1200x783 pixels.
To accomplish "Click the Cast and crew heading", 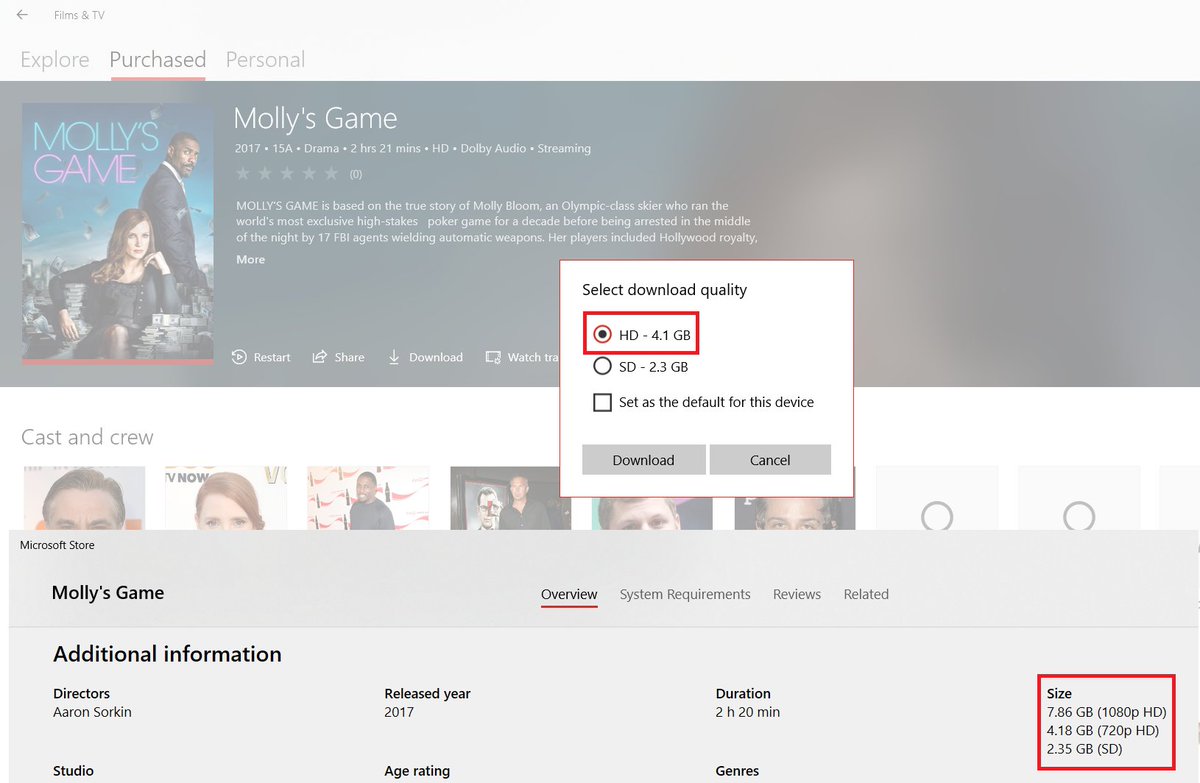I will (87, 437).
